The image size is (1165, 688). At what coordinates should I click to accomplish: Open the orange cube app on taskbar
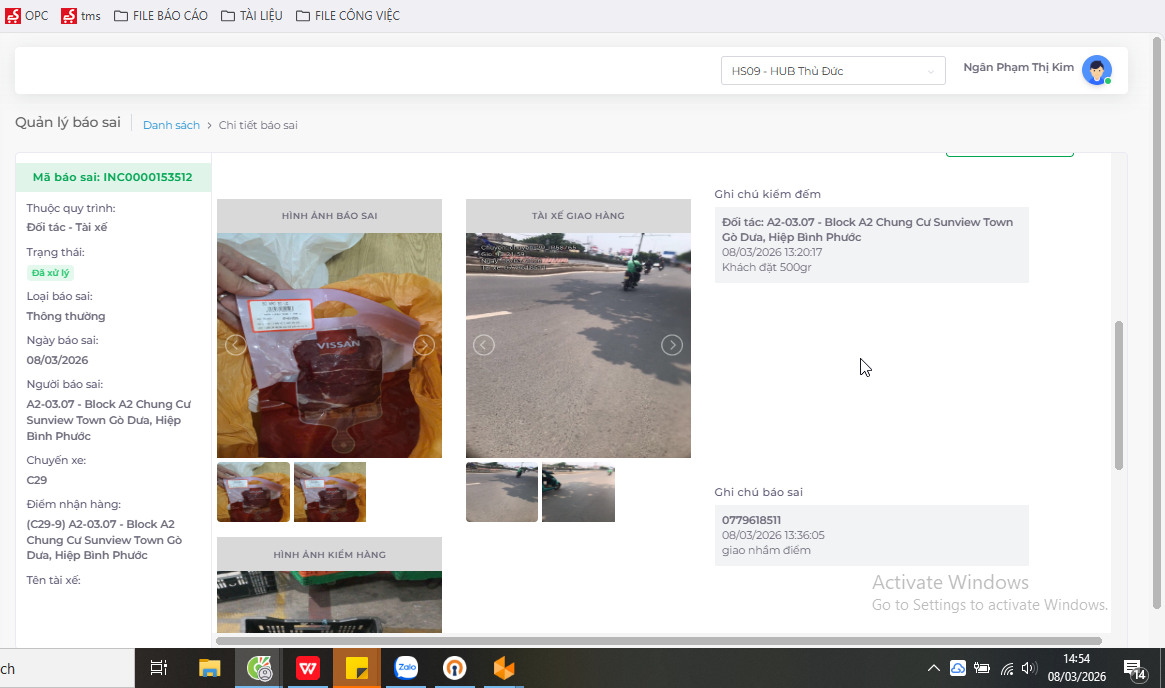click(x=504, y=668)
